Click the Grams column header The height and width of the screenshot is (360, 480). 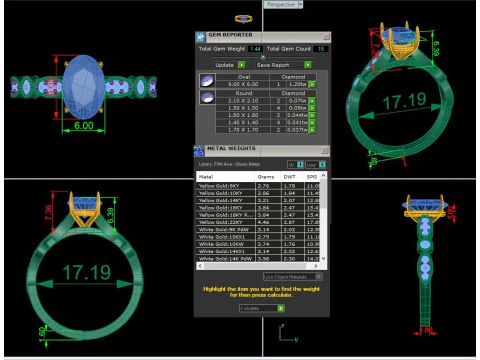point(268,177)
